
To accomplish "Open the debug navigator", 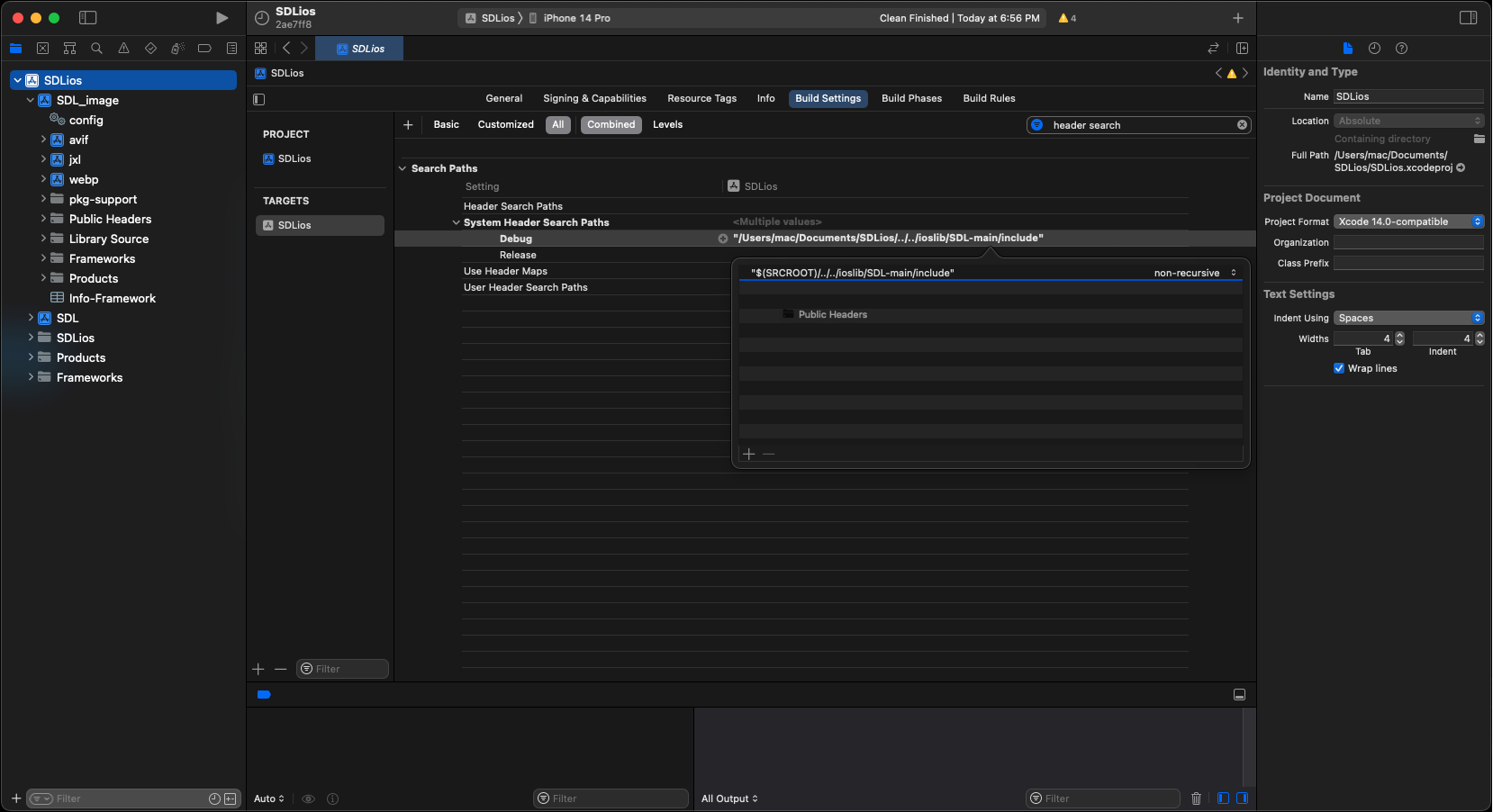I will tap(177, 49).
